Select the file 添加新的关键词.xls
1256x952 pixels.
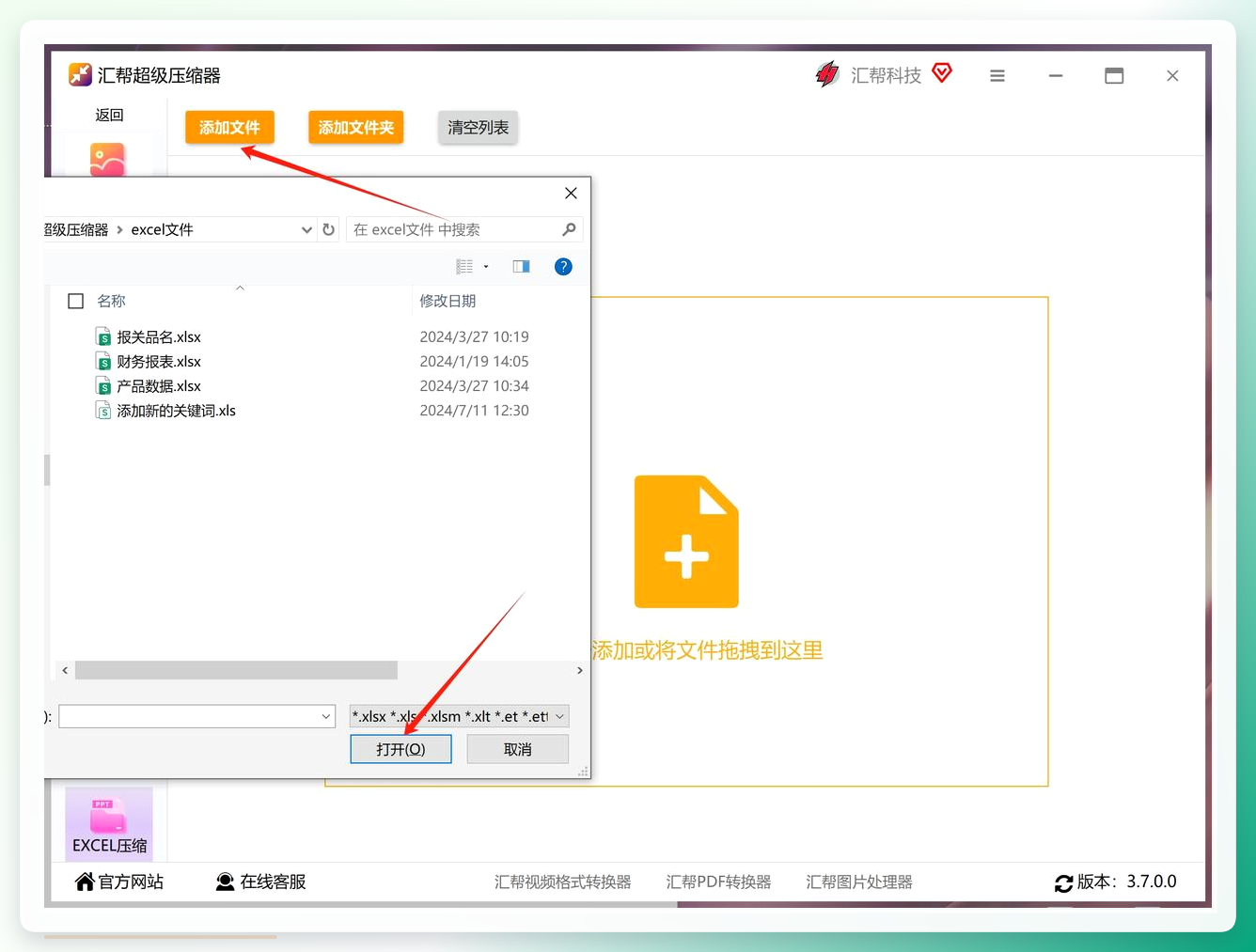tap(176, 411)
